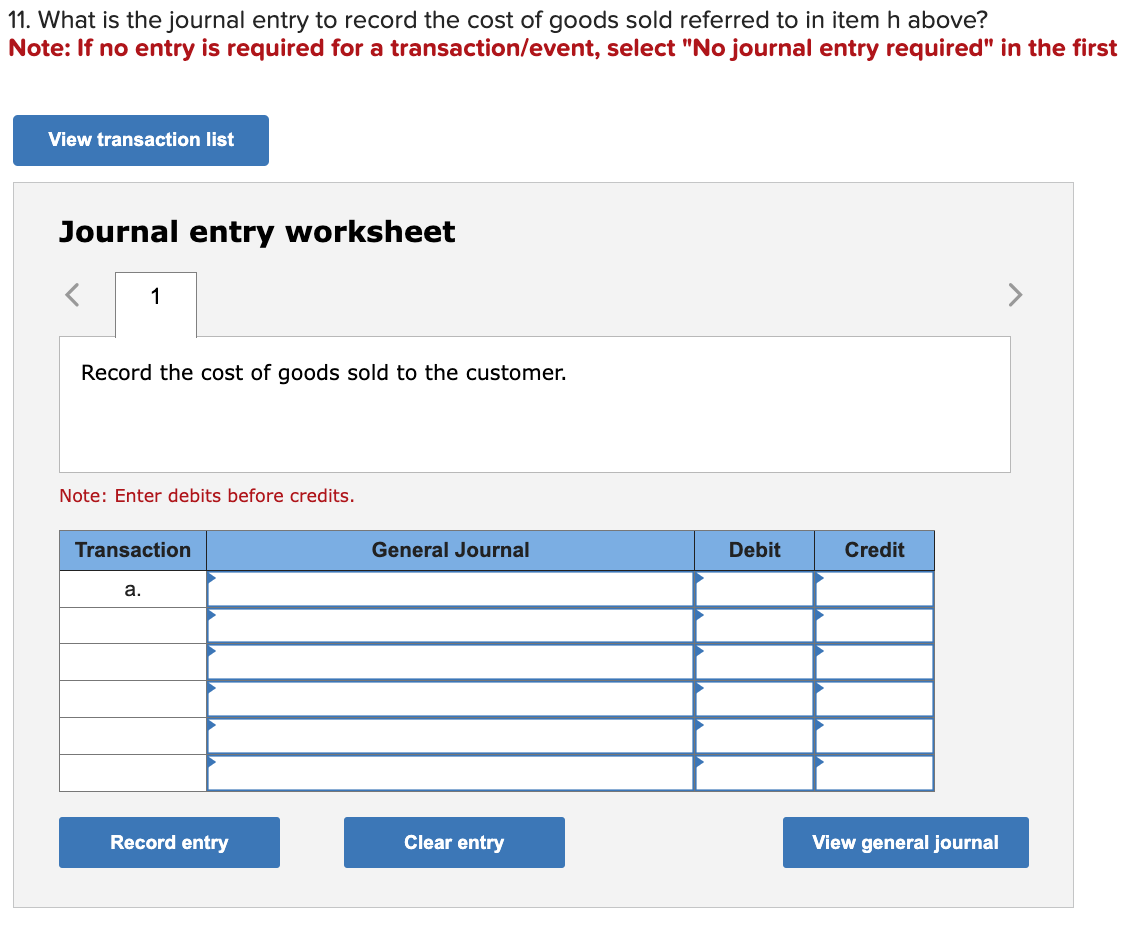Click the red 'No journal entry required' note
This screenshot has height=934, width=1124.
click(563, 48)
